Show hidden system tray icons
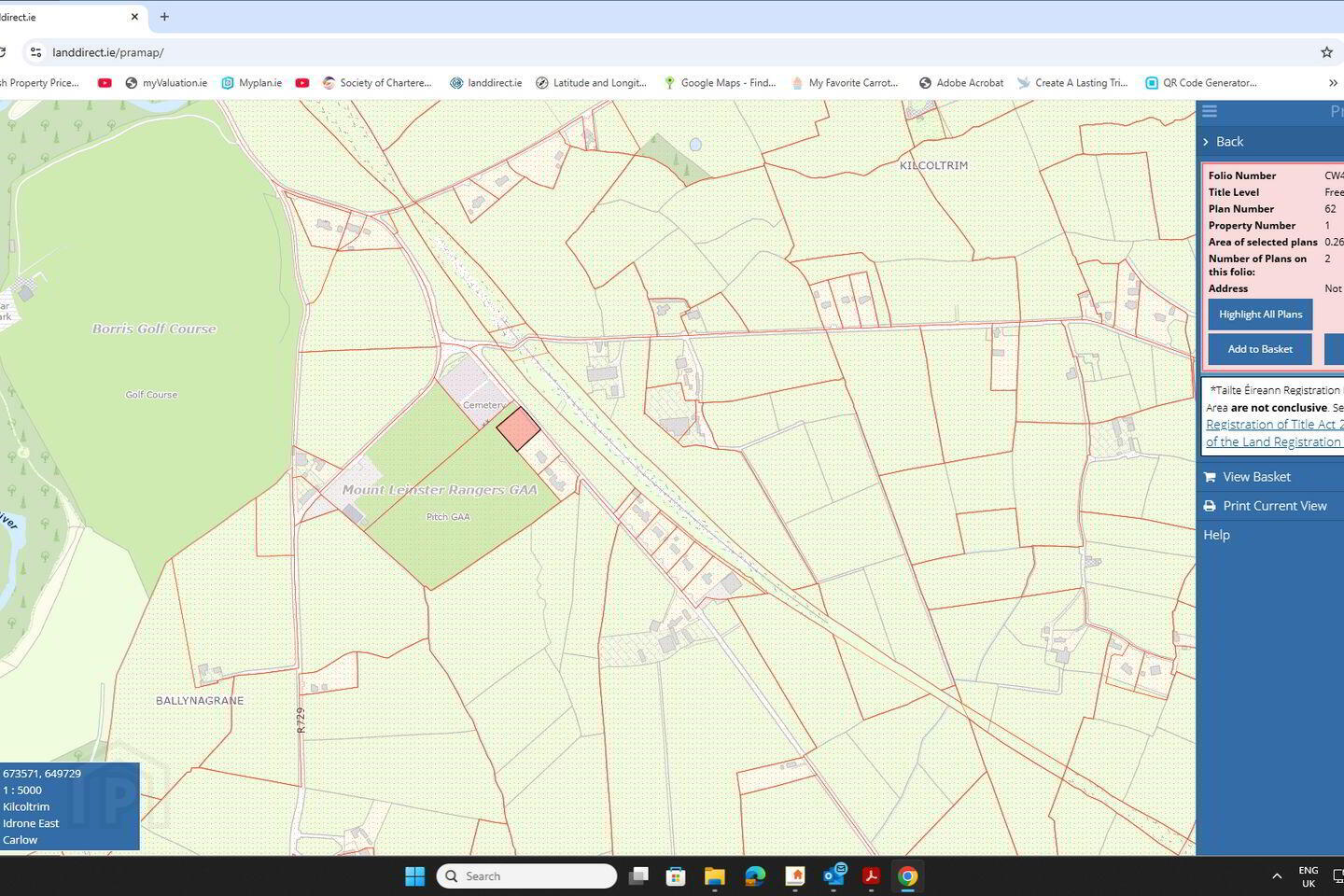 tap(1277, 875)
